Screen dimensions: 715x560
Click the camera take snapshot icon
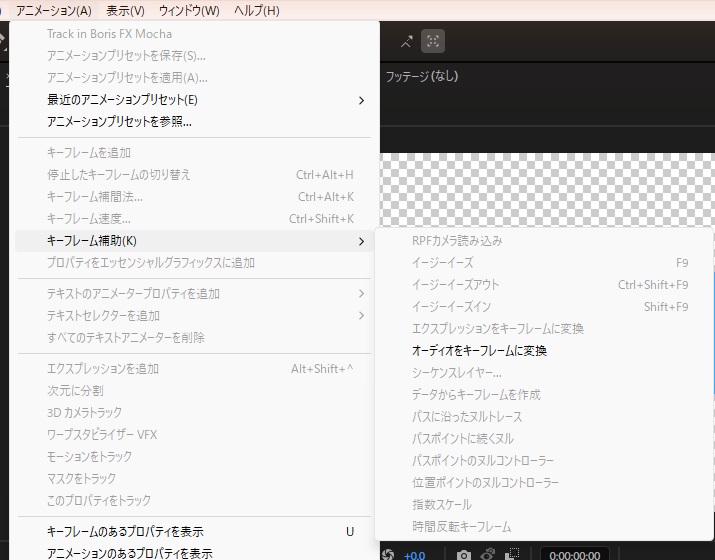464,555
